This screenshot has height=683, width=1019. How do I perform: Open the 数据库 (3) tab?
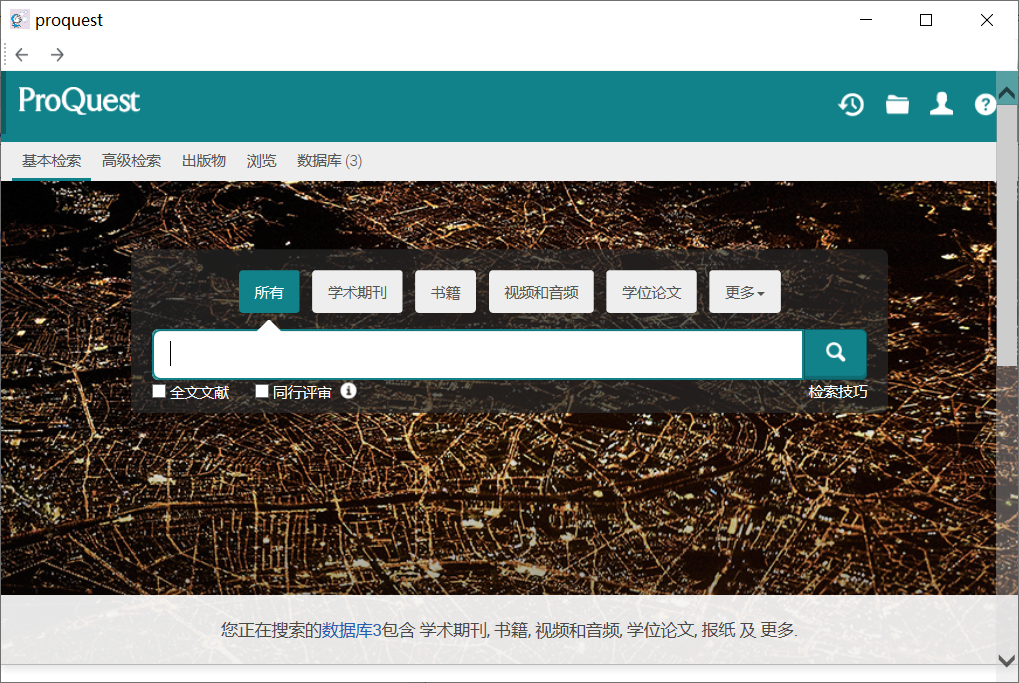pos(329,161)
